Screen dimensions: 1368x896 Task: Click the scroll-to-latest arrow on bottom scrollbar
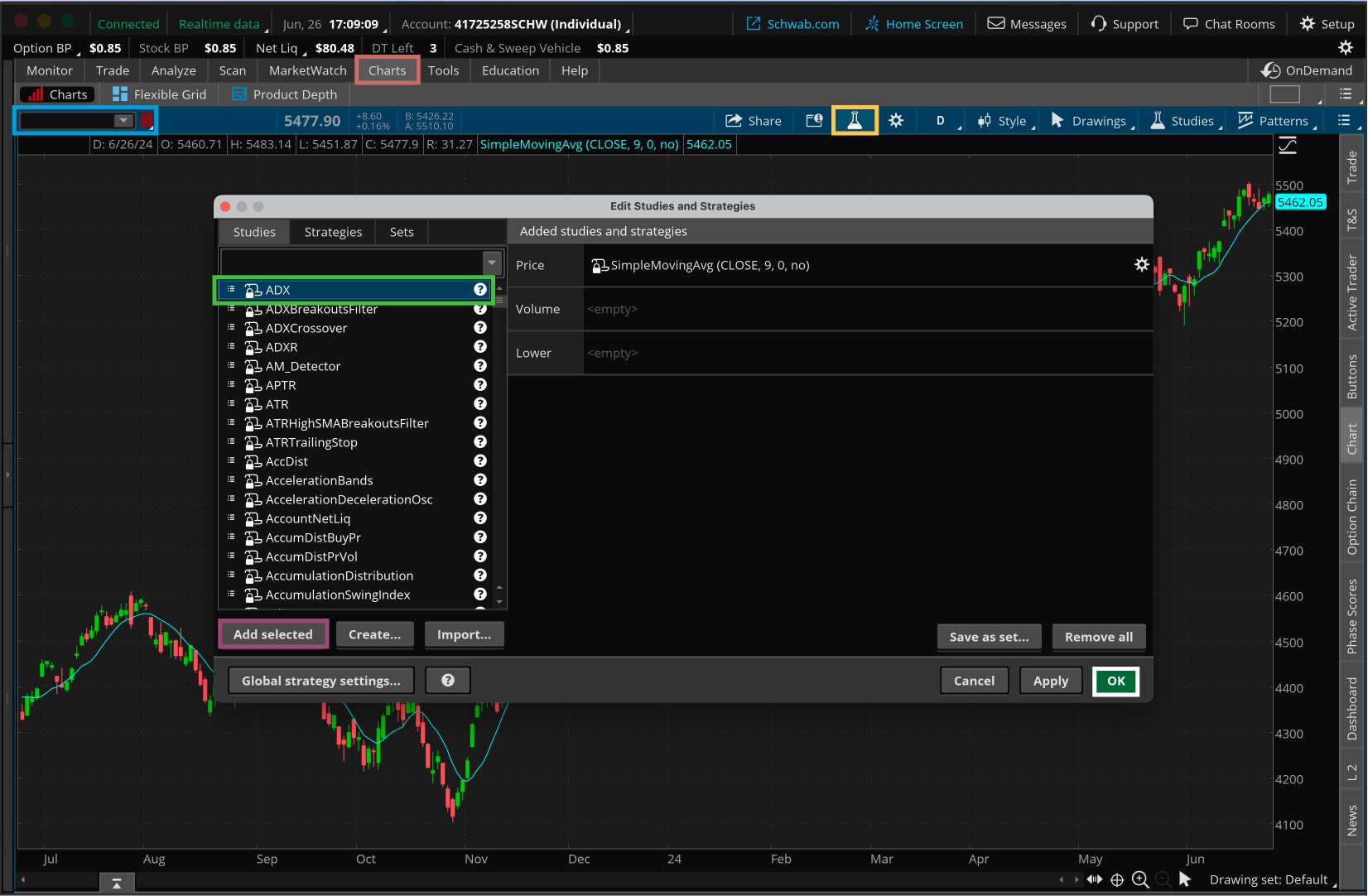click(117, 884)
